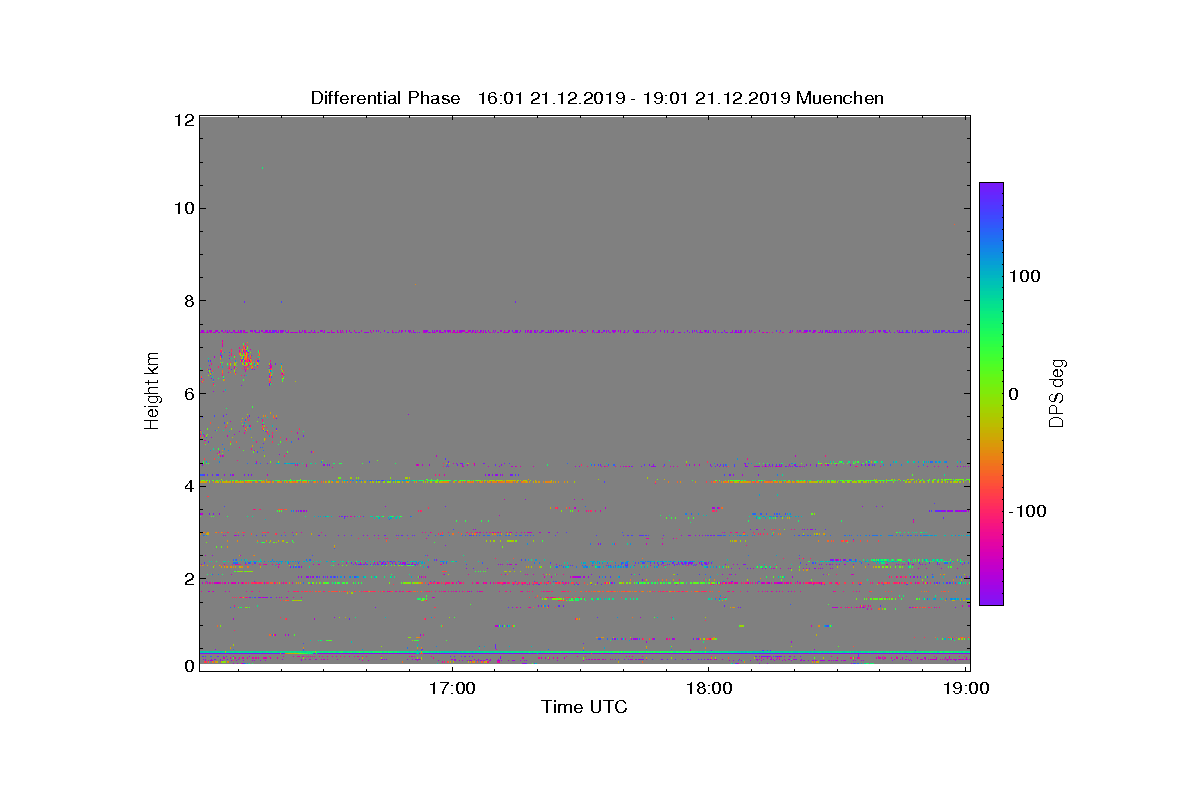Click the green-orange band at 4 km height
Viewport: 1200px width, 800px height.
[x=584, y=481]
